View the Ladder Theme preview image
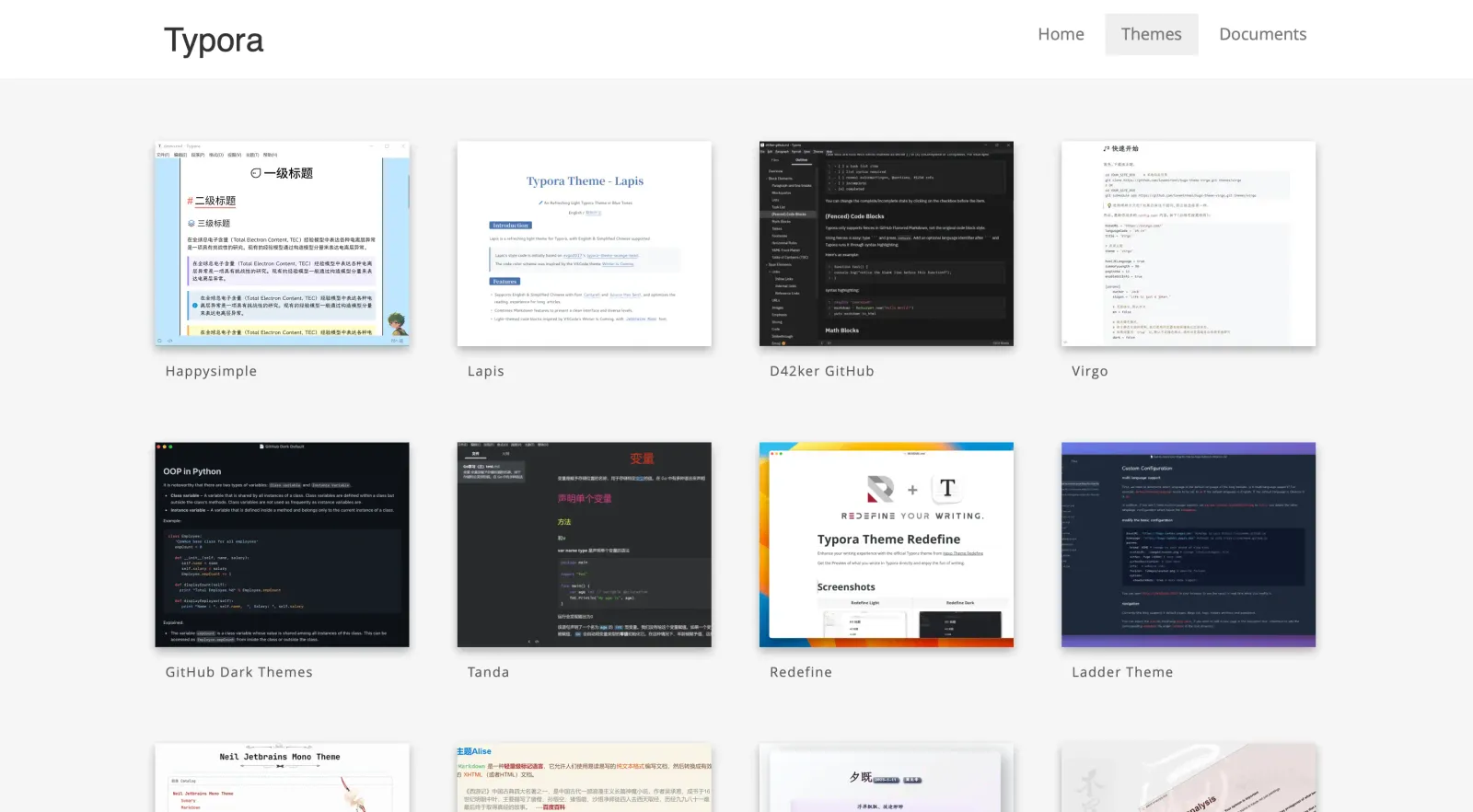The height and width of the screenshot is (812, 1473). 1188,545
